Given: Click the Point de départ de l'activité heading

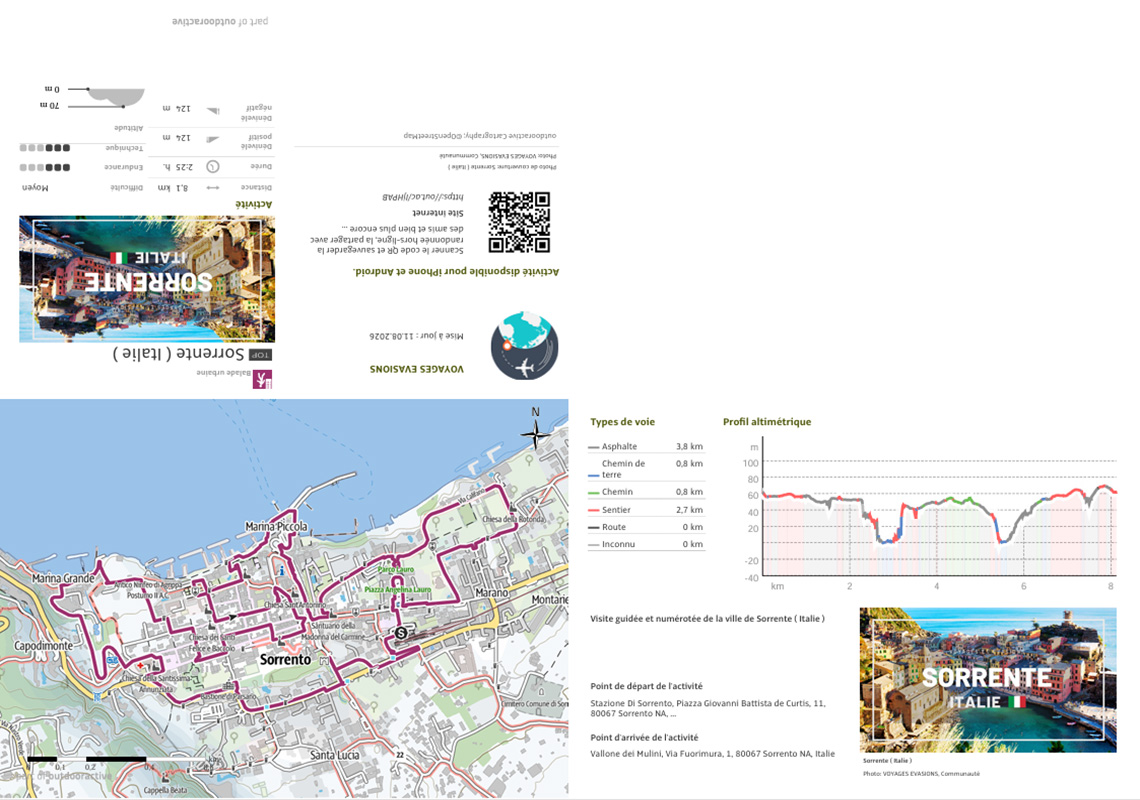Looking at the screenshot, I should (x=646, y=686).
